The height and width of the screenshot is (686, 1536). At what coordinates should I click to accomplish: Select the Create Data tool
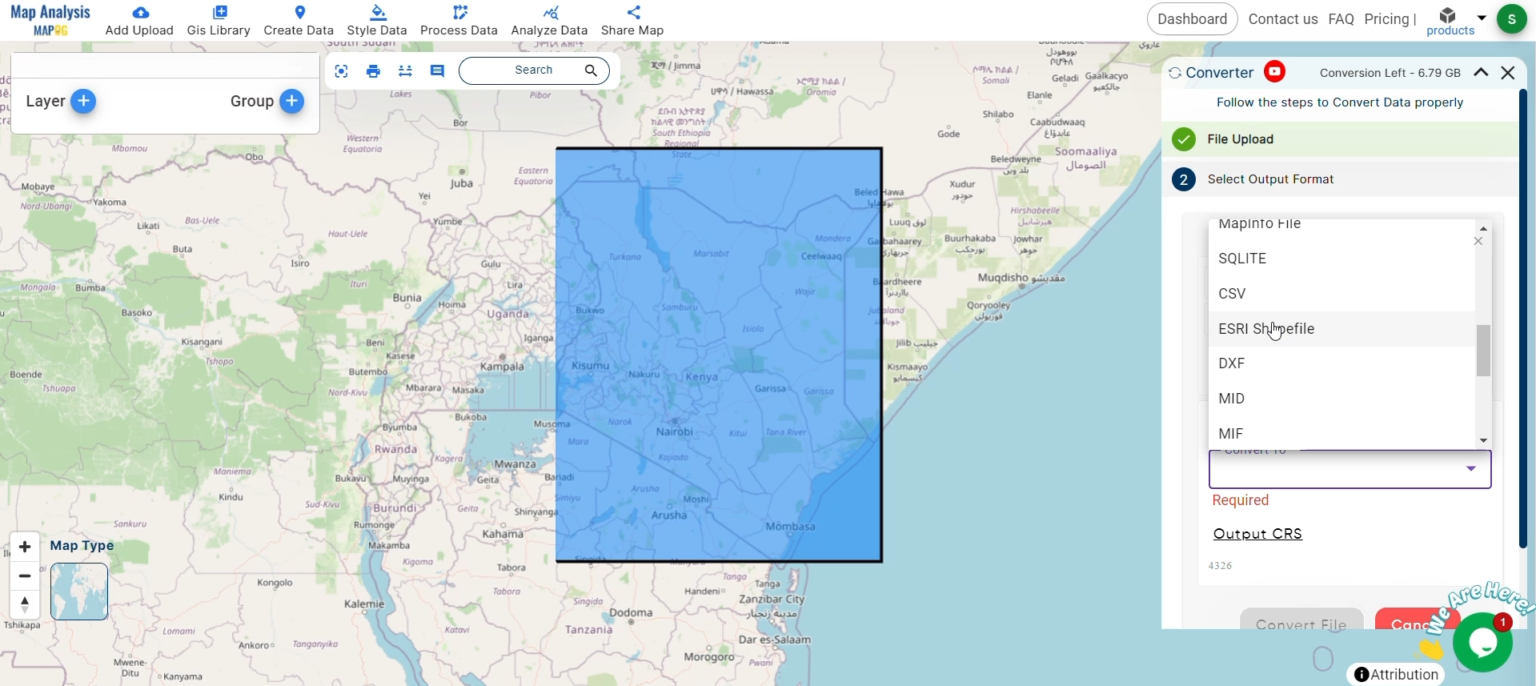pos(298,19)
